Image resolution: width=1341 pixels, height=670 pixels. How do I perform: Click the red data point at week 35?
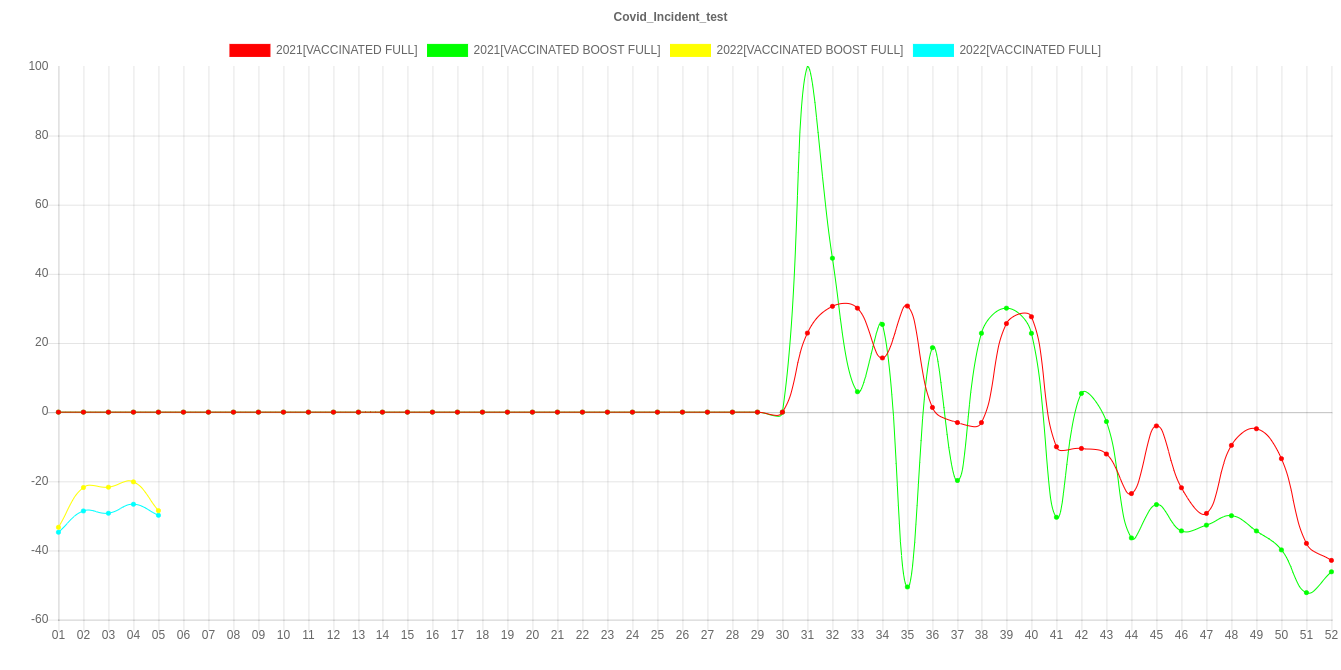(x=907, y=306)
